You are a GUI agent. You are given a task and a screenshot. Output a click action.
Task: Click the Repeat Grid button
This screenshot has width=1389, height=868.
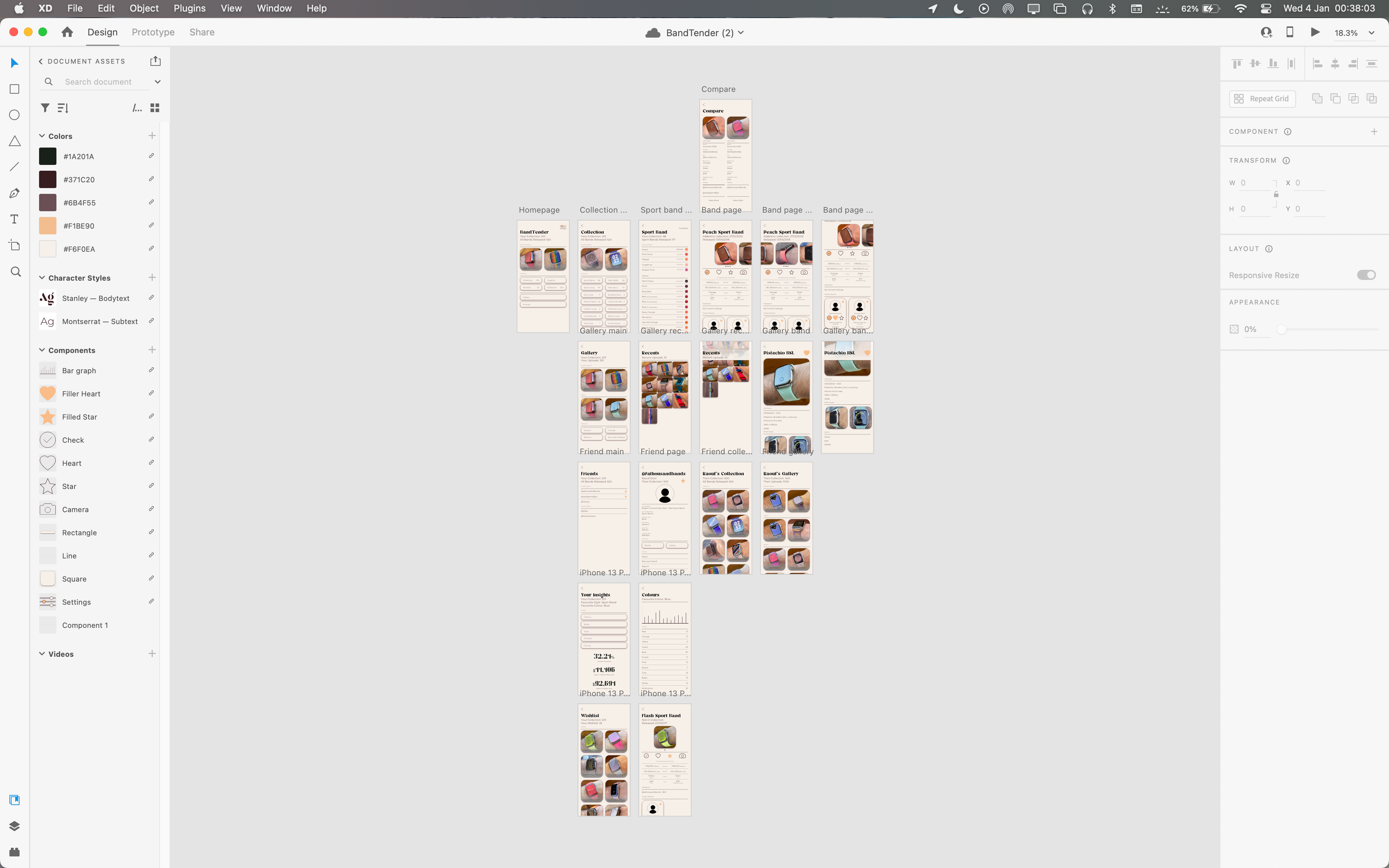1262,99
